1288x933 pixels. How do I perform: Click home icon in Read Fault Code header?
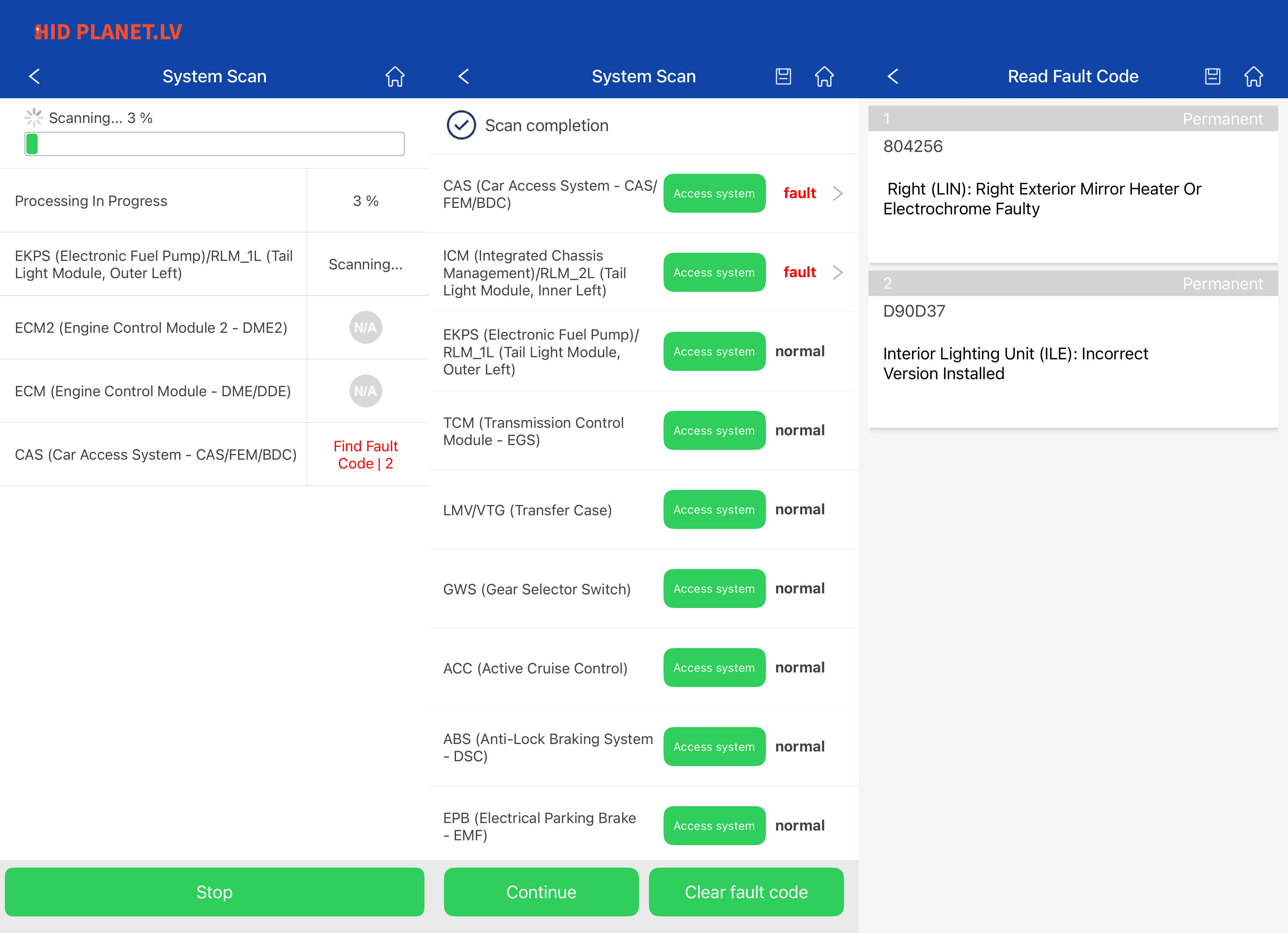pyautogui.click(x=1253, y=77)
